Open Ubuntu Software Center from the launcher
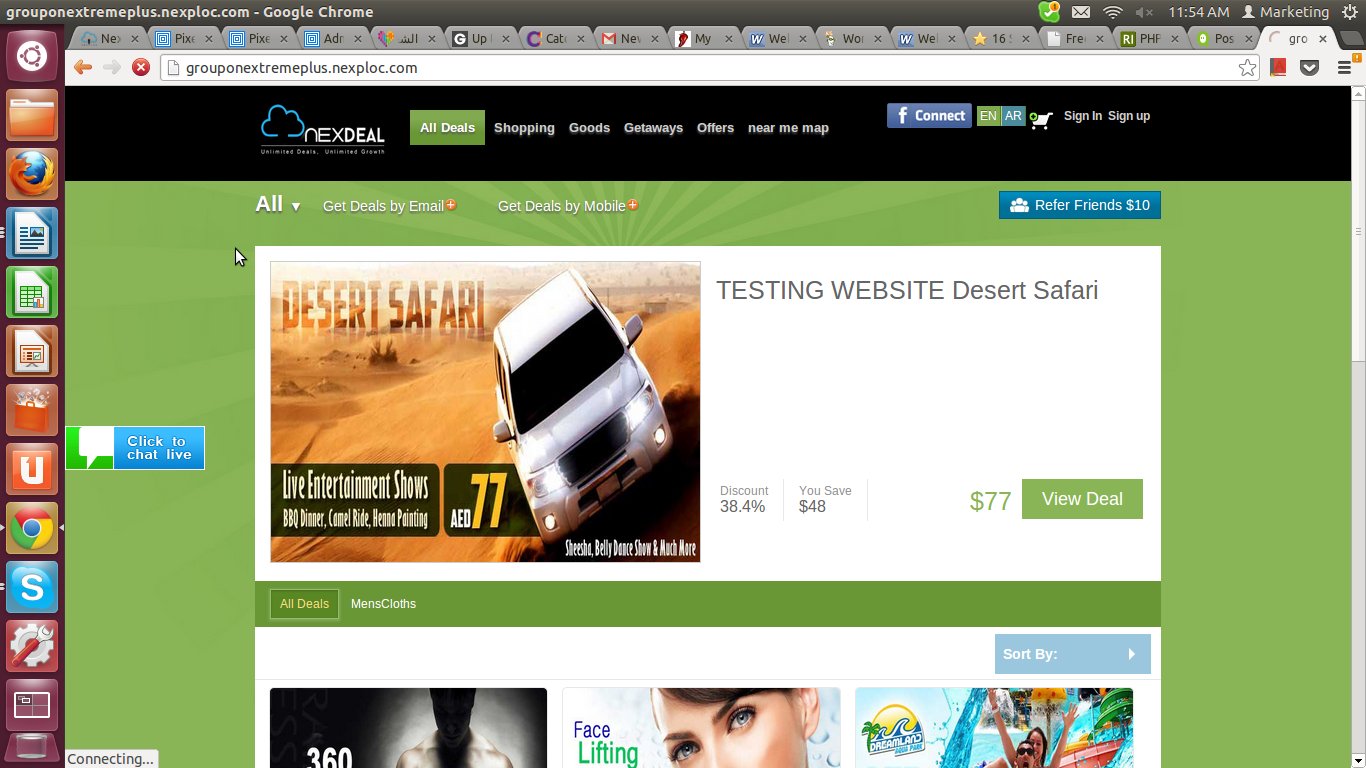Image resolution: width=1366 pixels, height=768 pixels. click(x=32, y=410)
